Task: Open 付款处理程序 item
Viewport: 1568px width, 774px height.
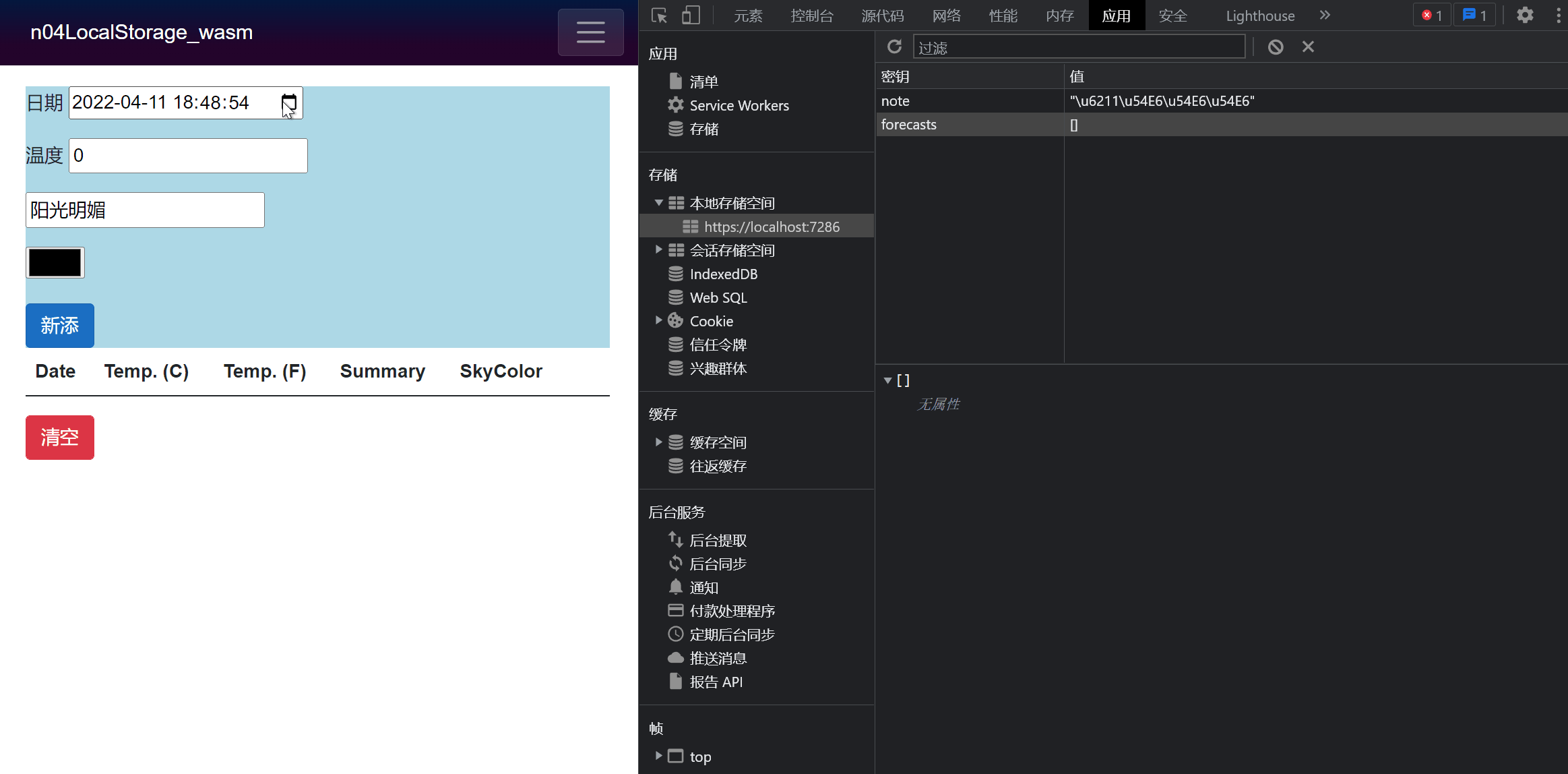Action: coord(732,611)
